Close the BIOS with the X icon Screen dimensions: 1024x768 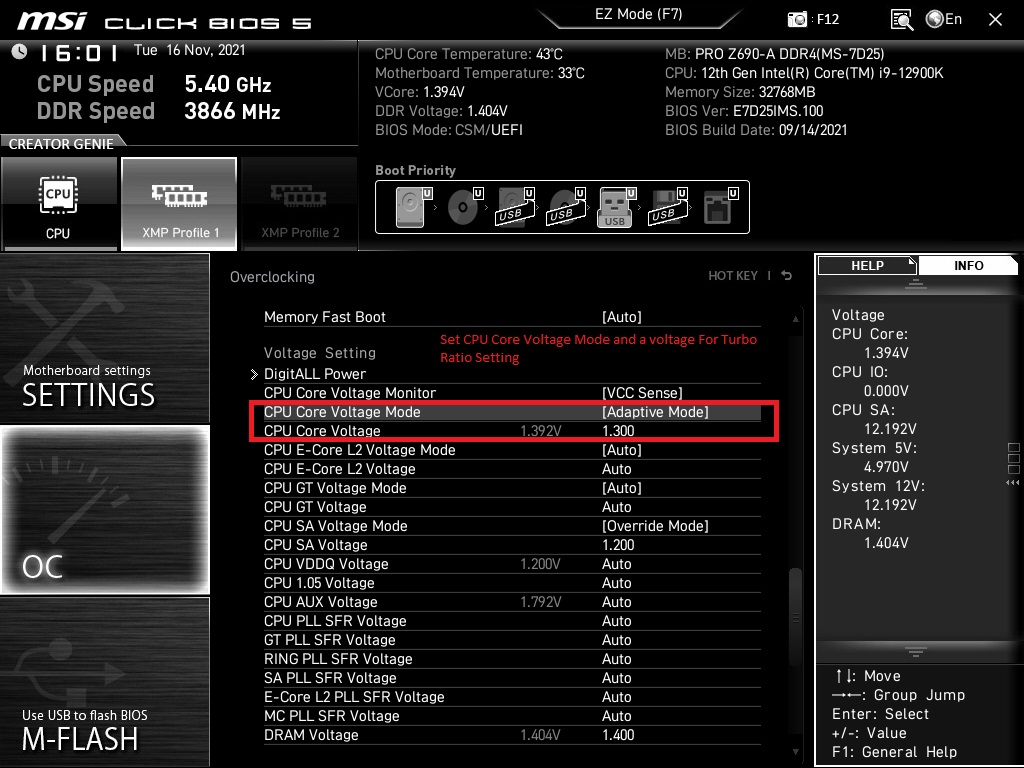995,20
